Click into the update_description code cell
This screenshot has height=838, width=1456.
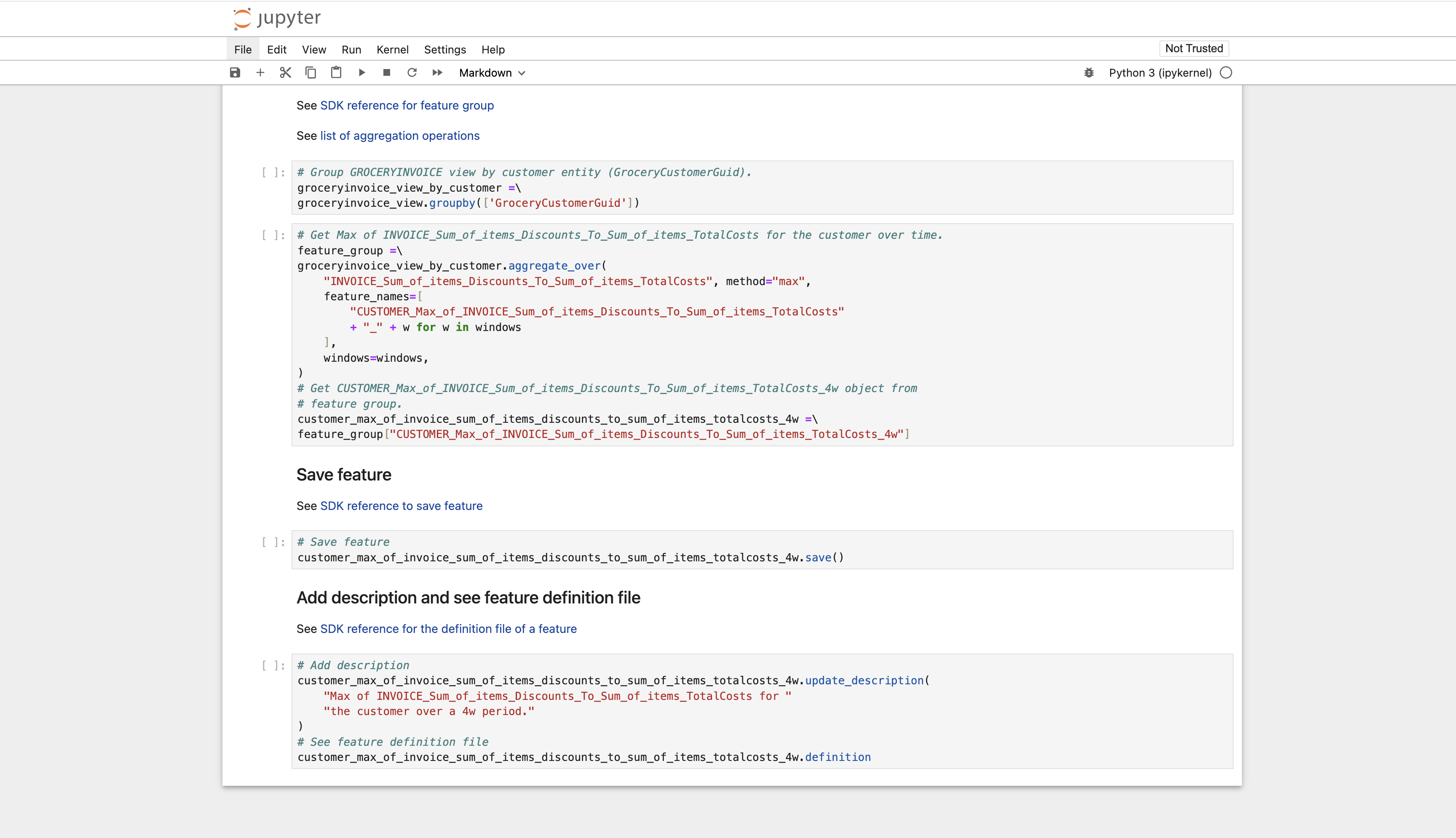point(762,711)
